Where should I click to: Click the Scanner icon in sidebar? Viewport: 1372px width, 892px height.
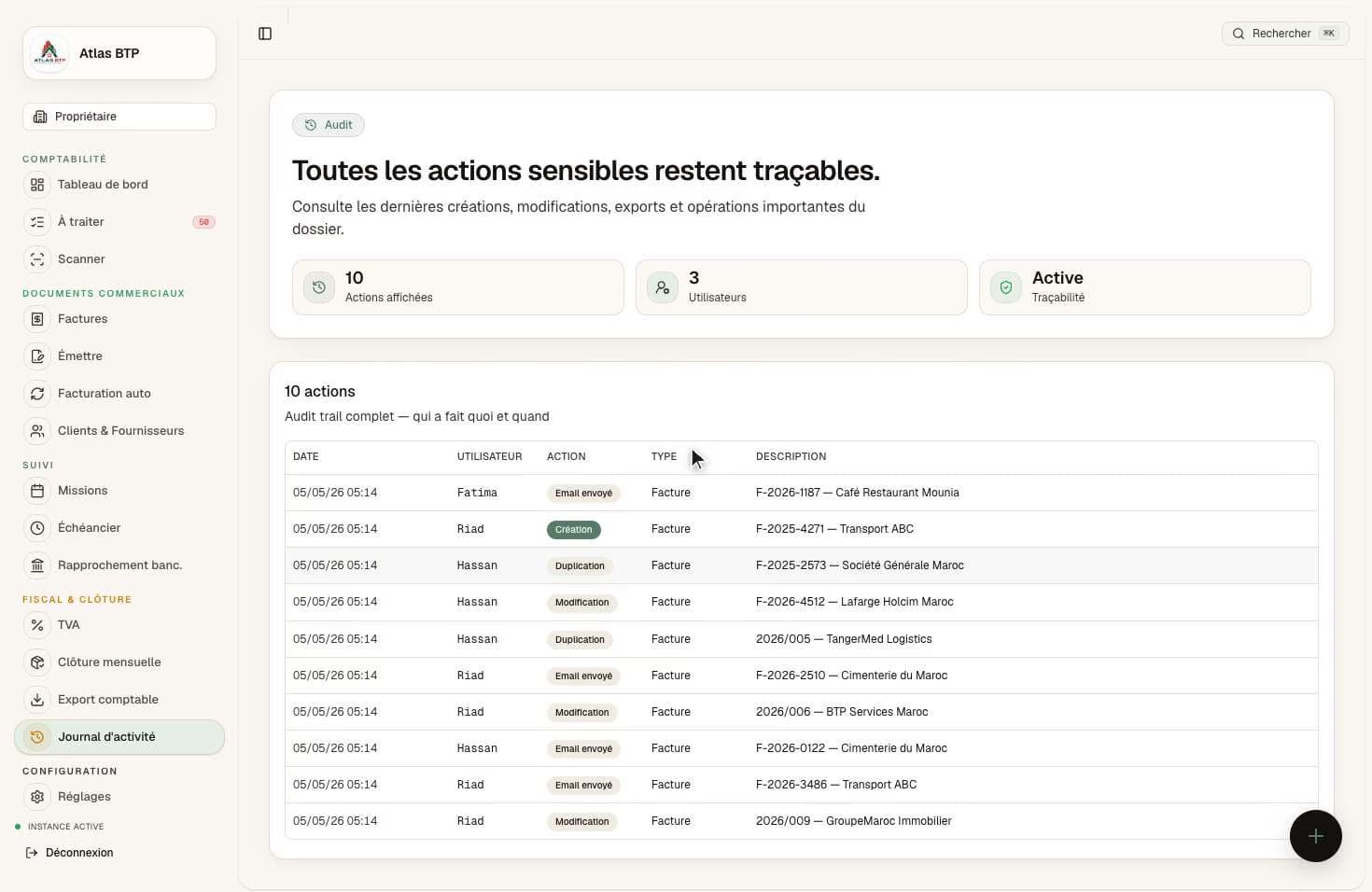[37, 259]
